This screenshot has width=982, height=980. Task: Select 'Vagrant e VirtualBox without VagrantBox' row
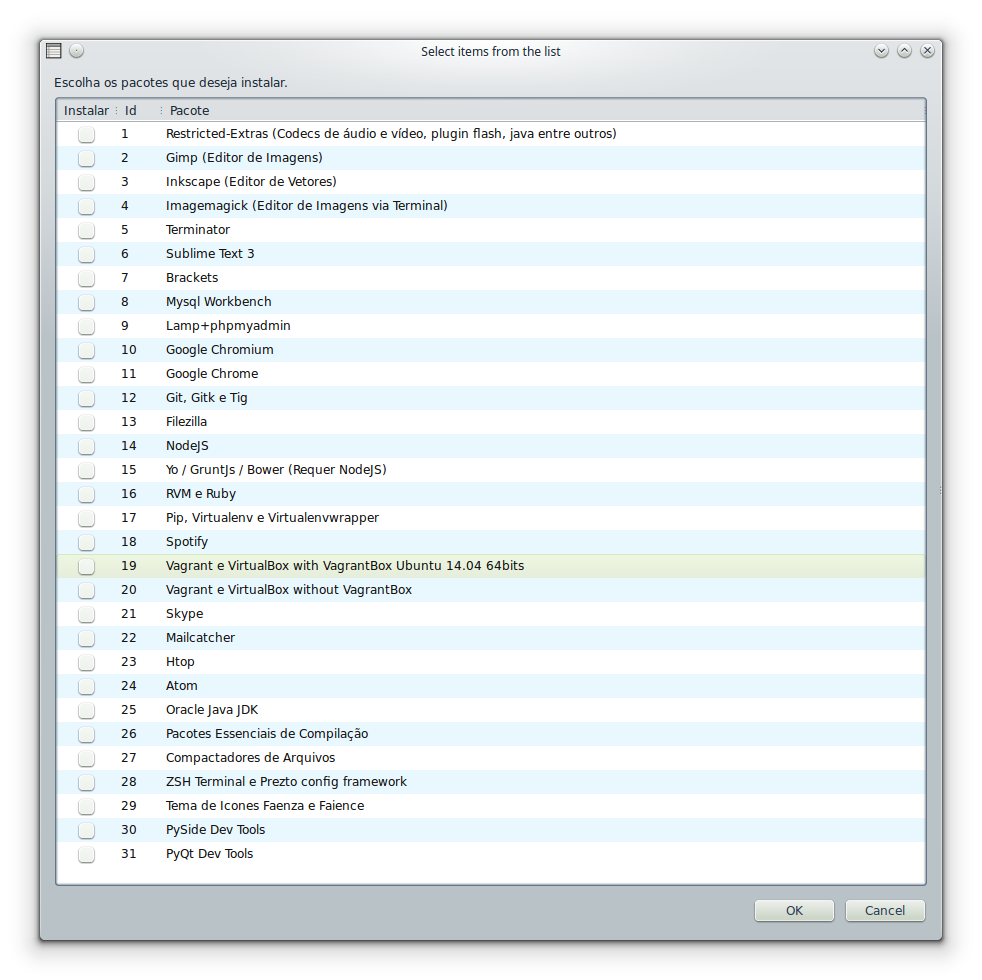pyautogui.click(x=491, y=590)
